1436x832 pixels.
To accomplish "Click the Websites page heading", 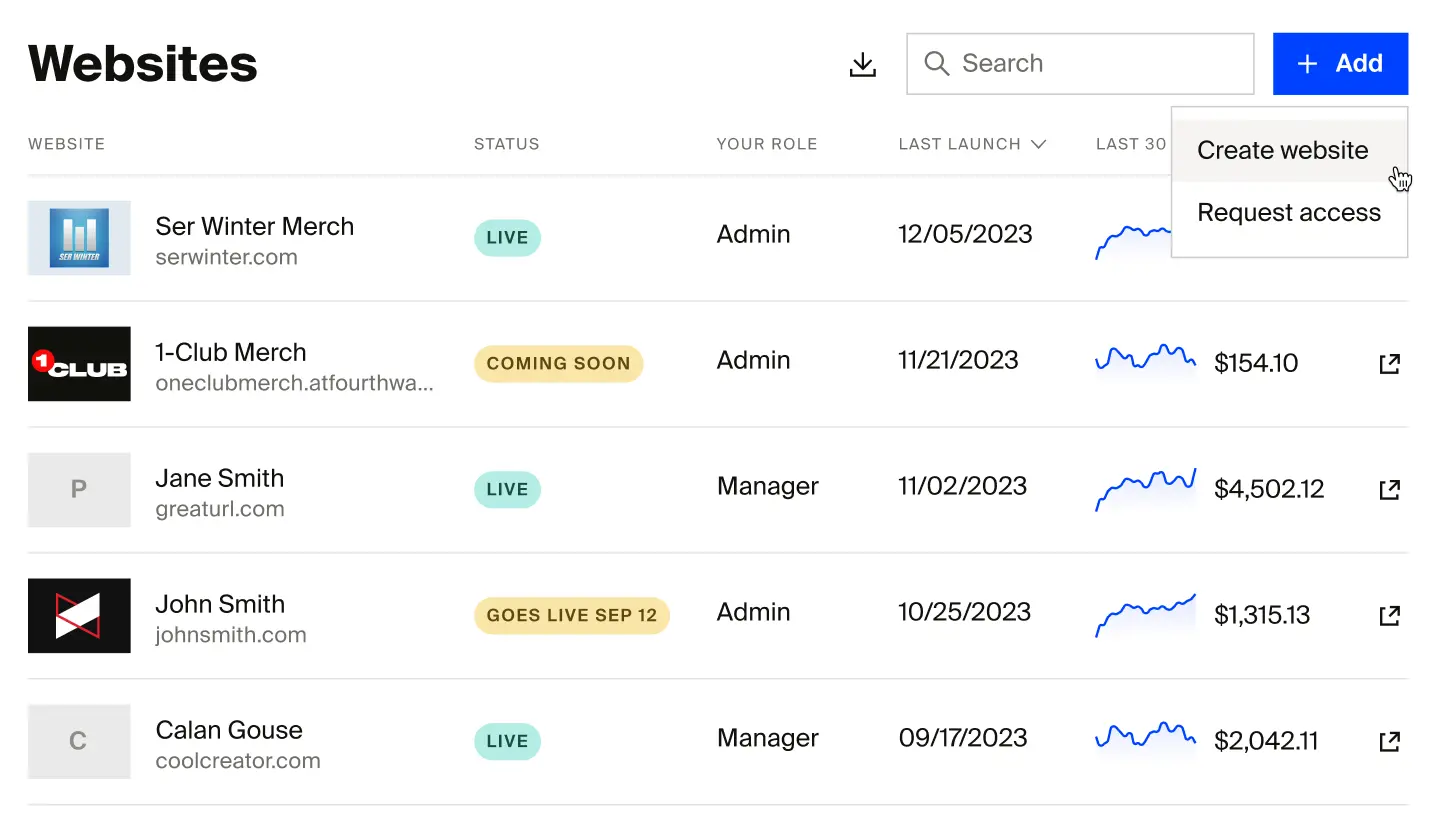I will click(x=142, y=63).
